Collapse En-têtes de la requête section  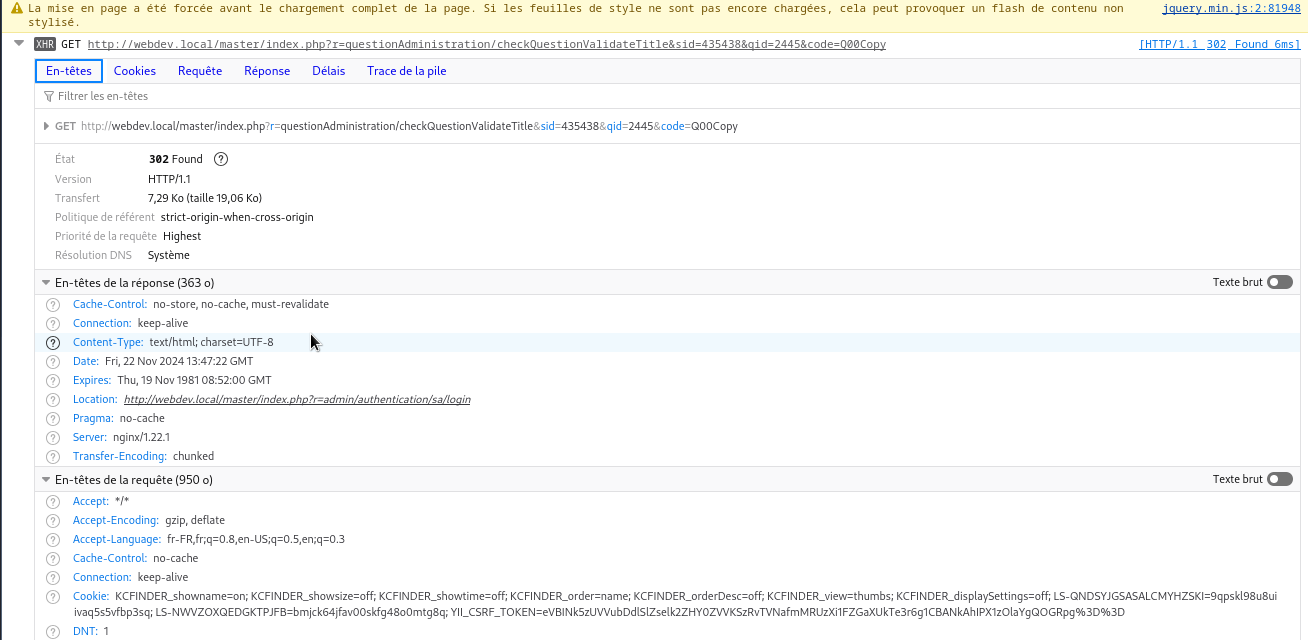[x=46, y=480]
